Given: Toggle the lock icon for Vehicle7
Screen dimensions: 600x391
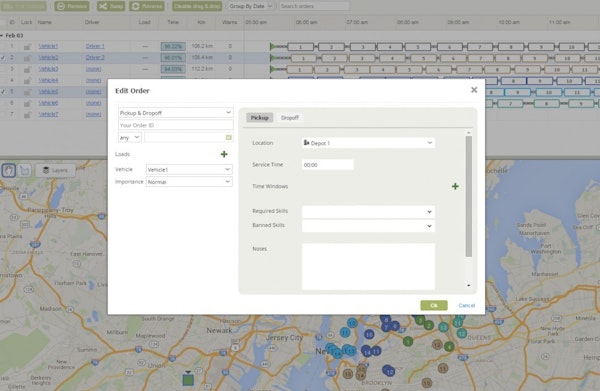Looking at the screenshot, I should click(27, 114).
